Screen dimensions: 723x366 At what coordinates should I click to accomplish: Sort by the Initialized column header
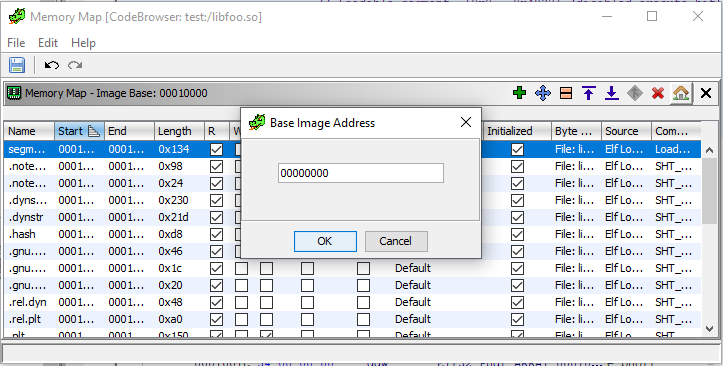[x=517, y=131]
